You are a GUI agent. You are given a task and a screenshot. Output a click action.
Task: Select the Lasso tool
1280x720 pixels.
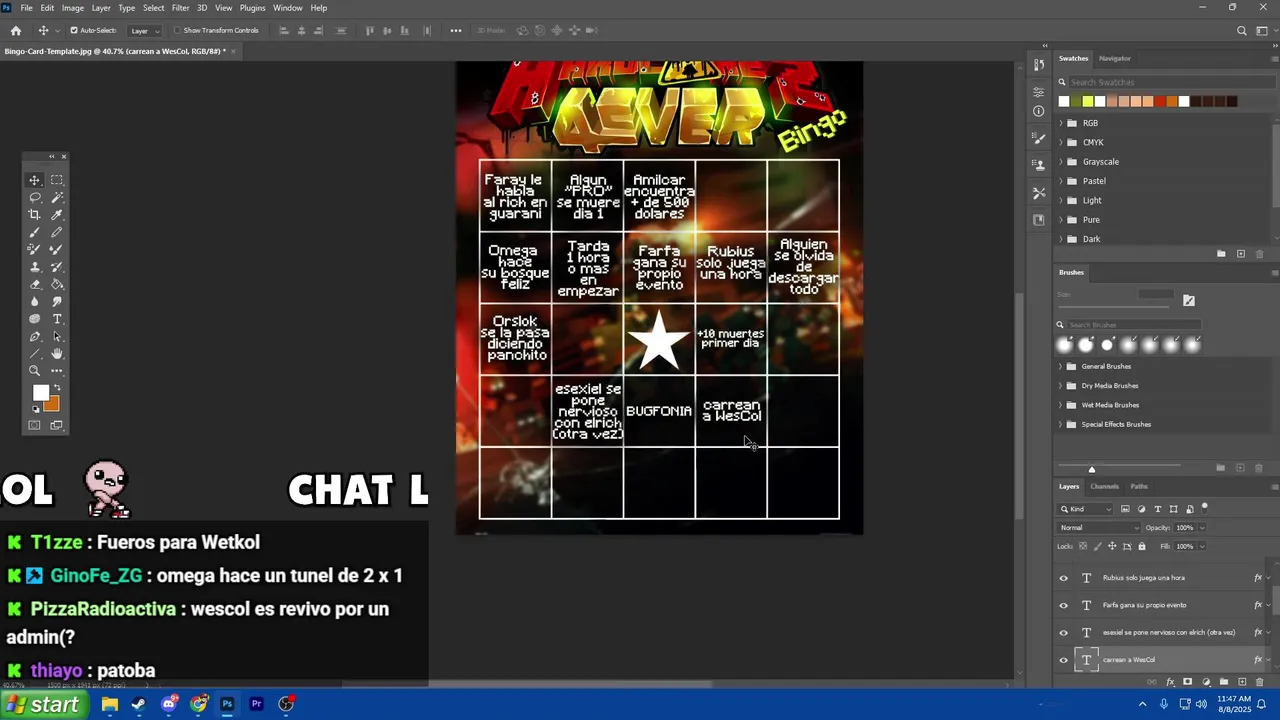35,197
